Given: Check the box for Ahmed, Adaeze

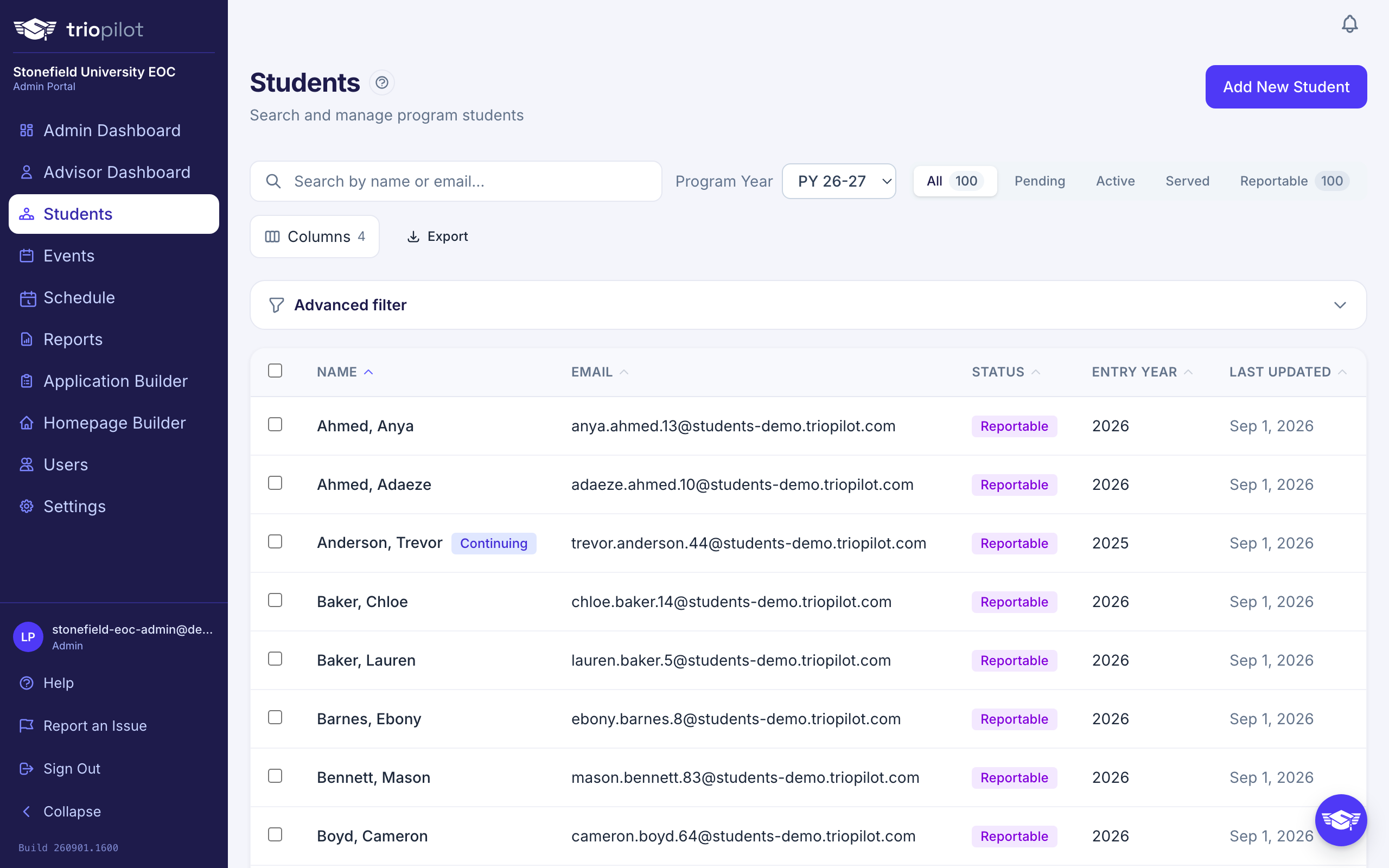Looking at the screenshot, I should coord(275,483).
